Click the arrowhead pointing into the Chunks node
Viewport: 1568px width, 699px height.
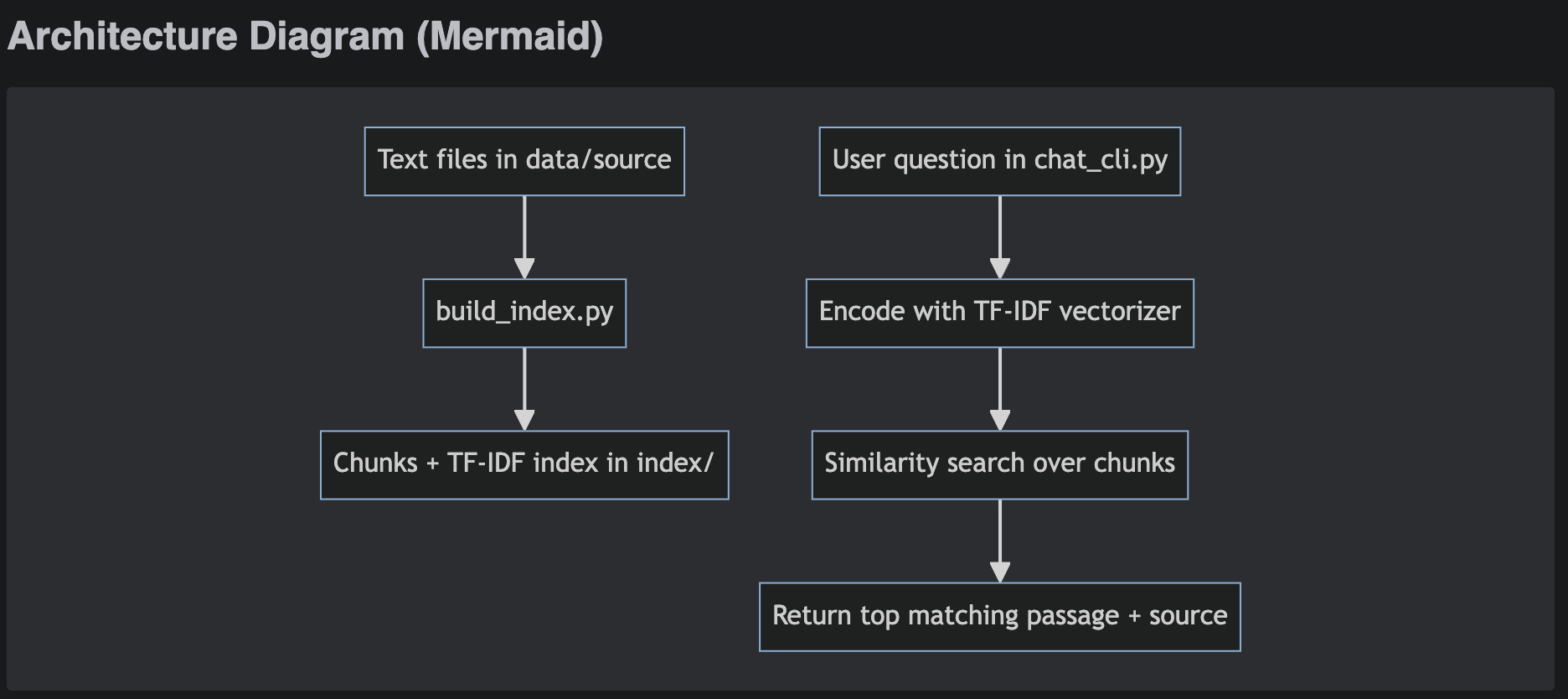tap(524, 420)
